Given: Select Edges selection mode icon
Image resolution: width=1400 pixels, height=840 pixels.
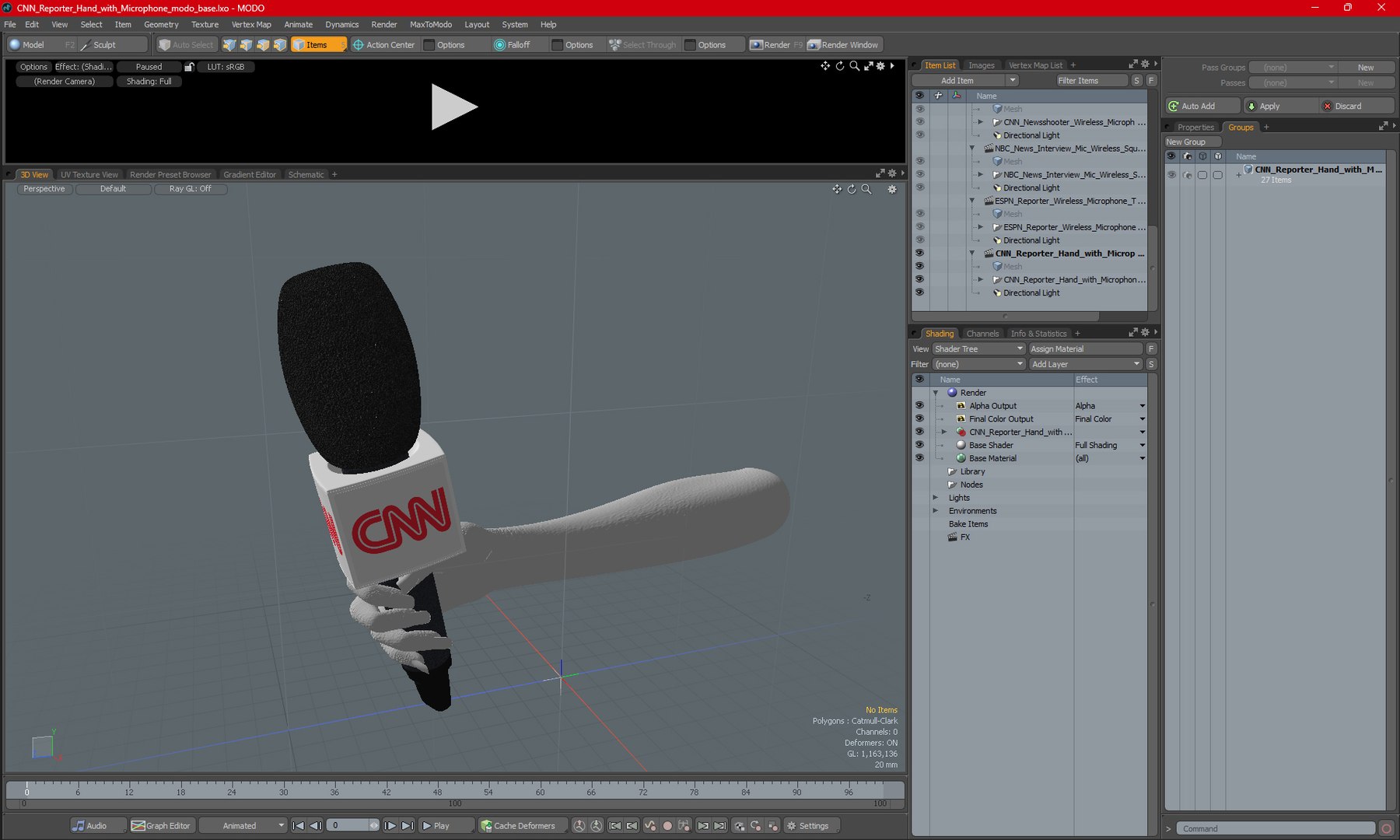Looking at the screenshot, I should (247, 44).
